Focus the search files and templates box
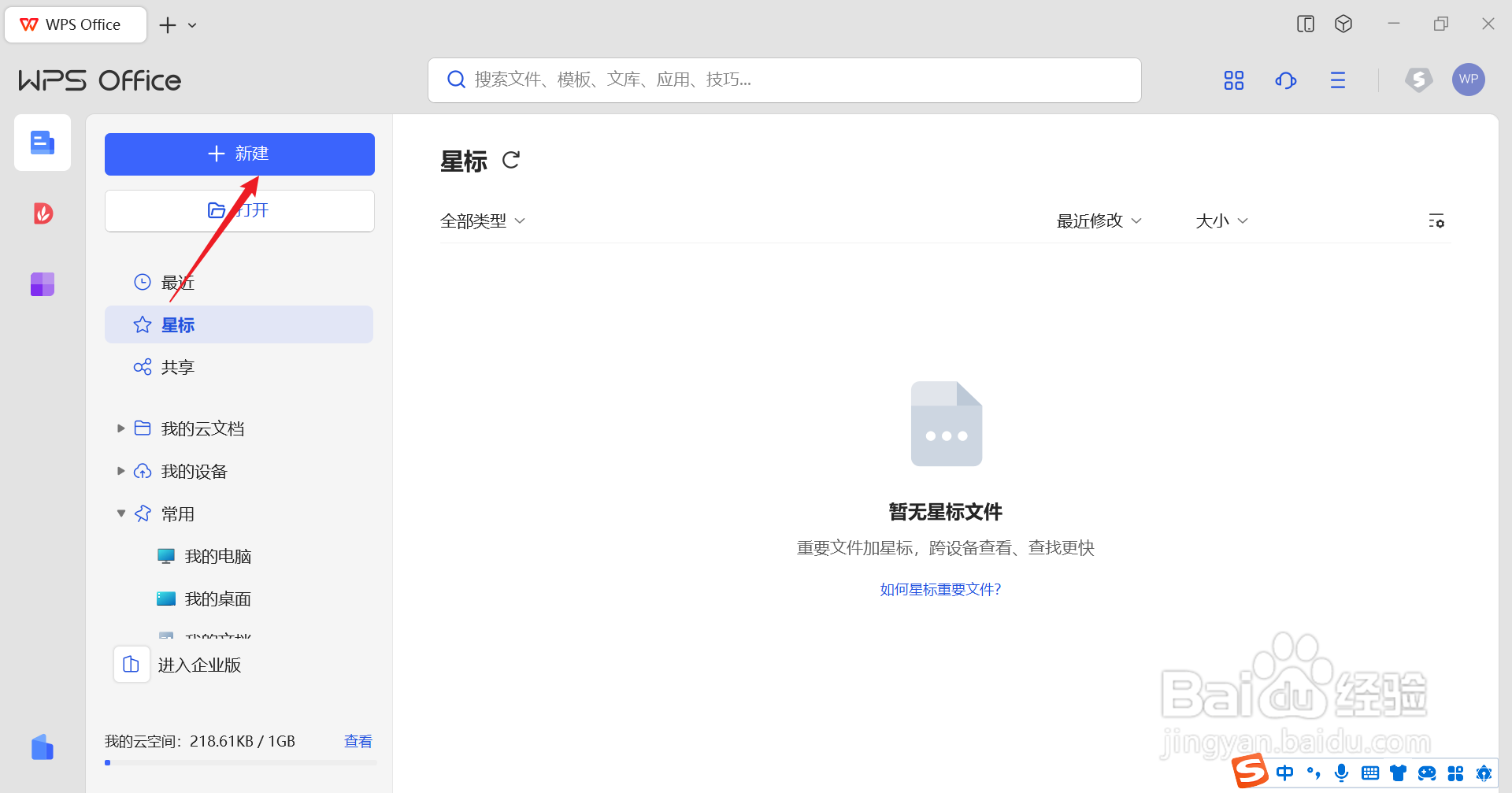Image resolution: width=1512 pixels, height=793 pixels. pos(784,80)
